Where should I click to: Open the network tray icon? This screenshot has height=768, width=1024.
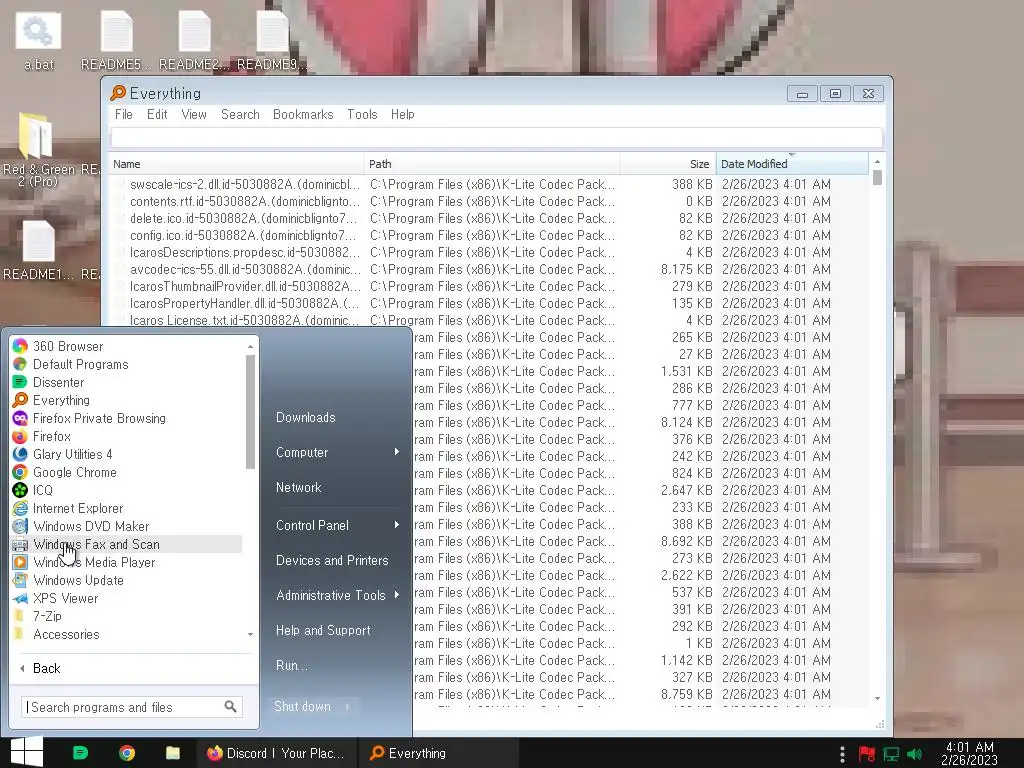pyautogui.click(x=891, y=754)
